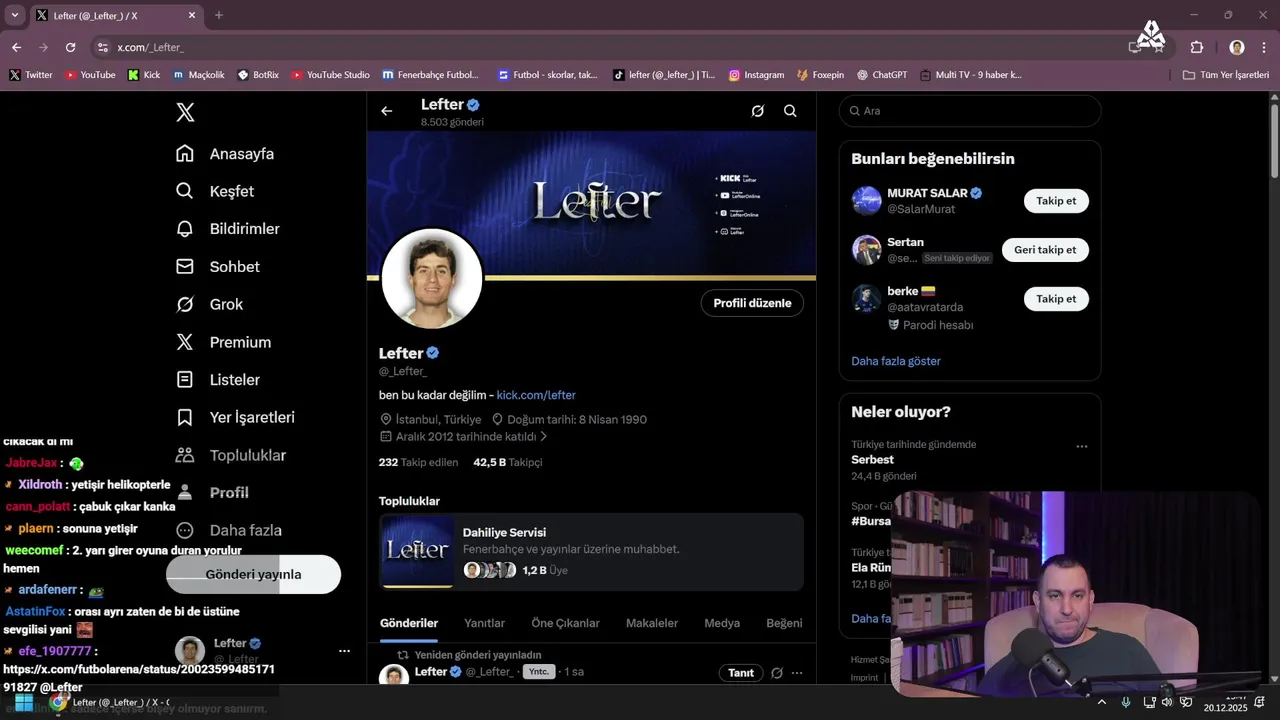Open the YouTube bookmark

pyautogui.click(x=90, y=75)
